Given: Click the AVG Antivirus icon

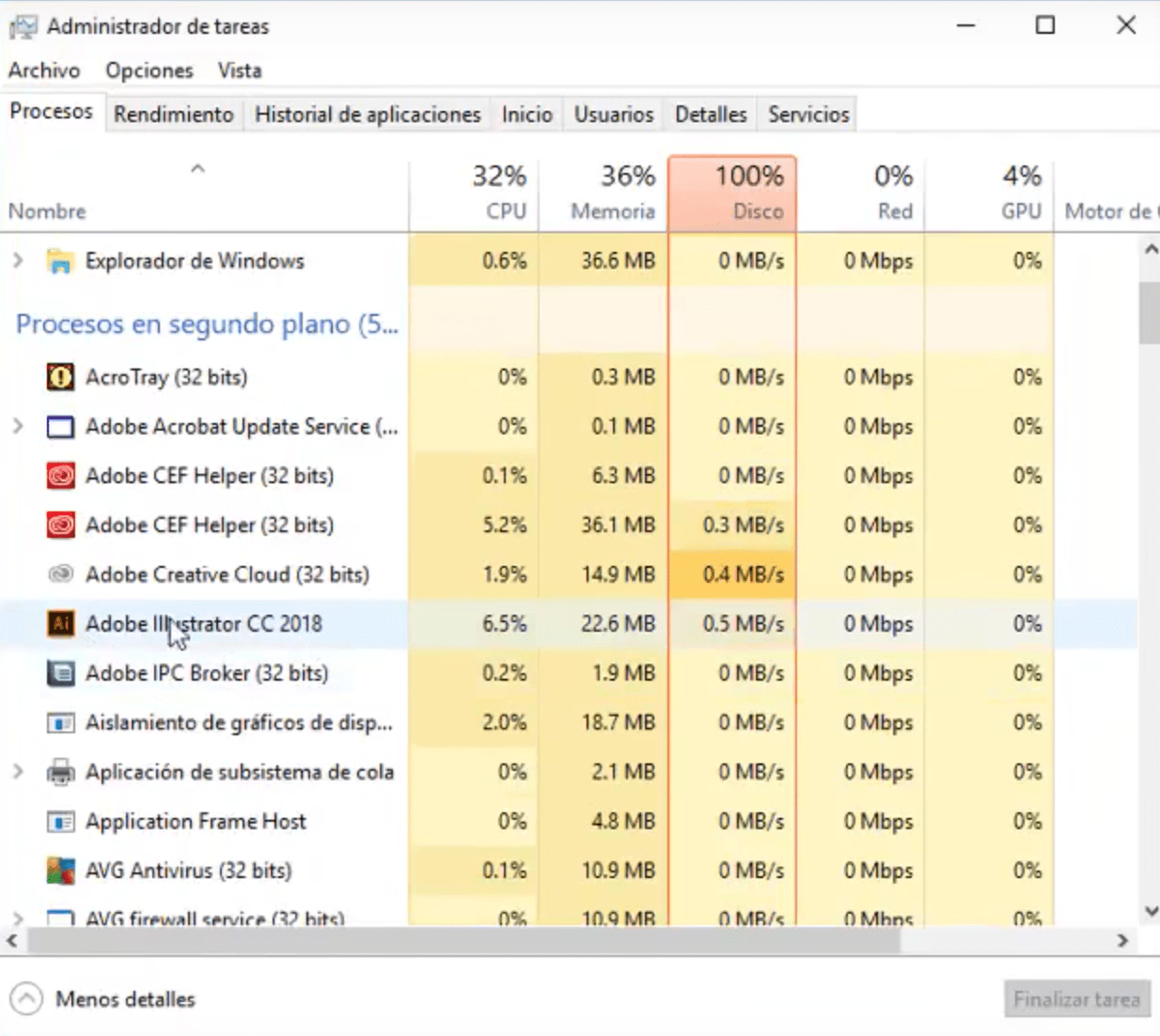Looking at the screenshot, I should click(x=60, y=871).
